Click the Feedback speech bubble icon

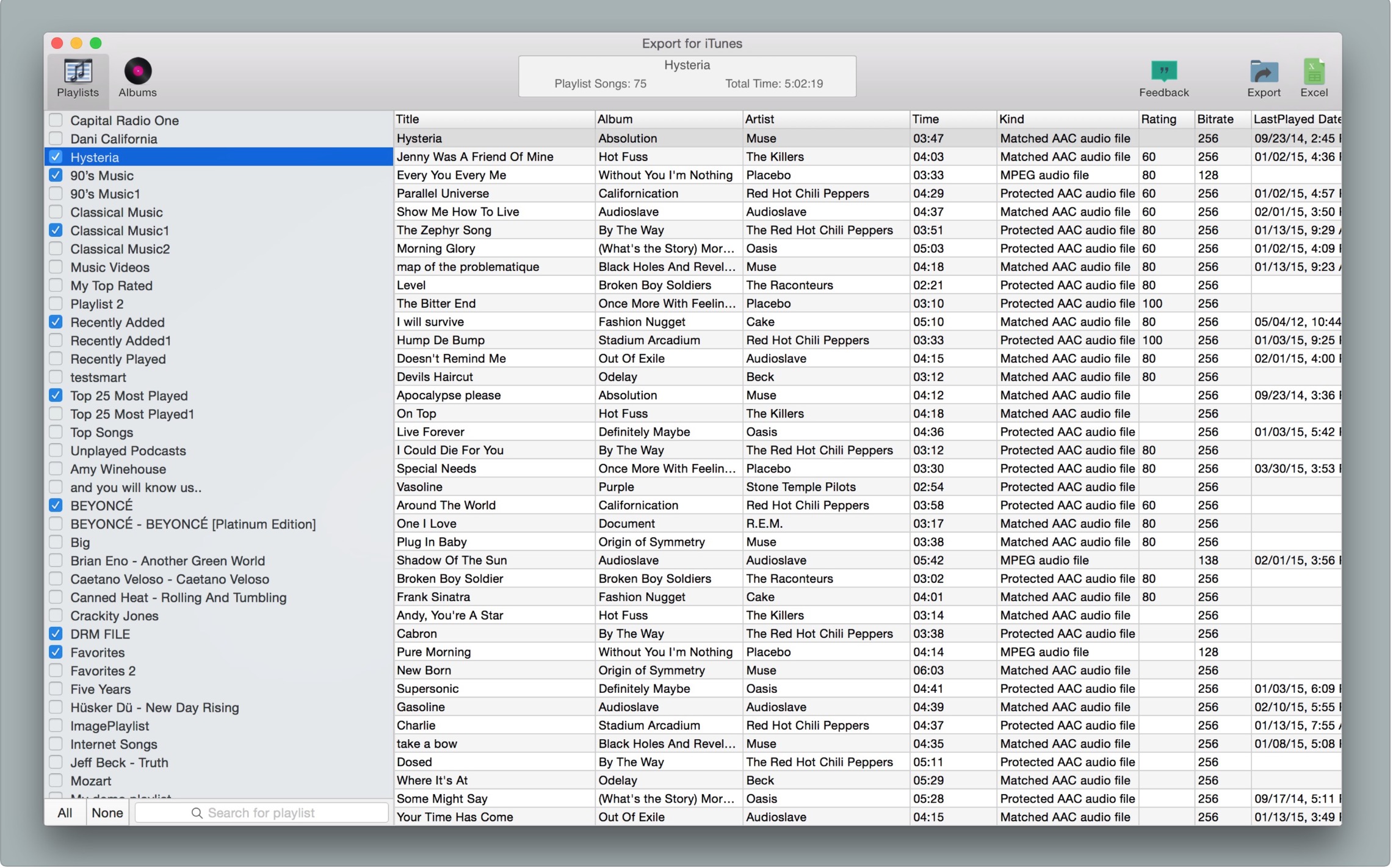tap(1165, 72)
